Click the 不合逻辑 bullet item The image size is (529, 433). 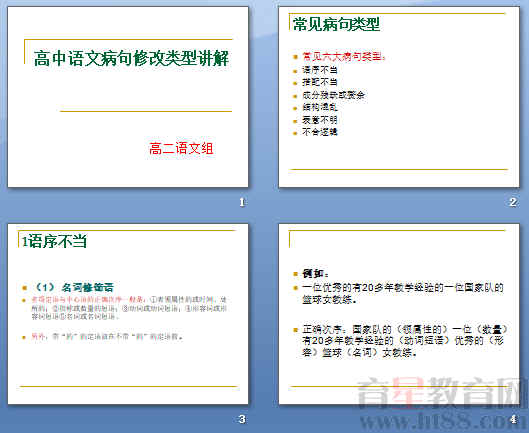click(x=319, y=132)
